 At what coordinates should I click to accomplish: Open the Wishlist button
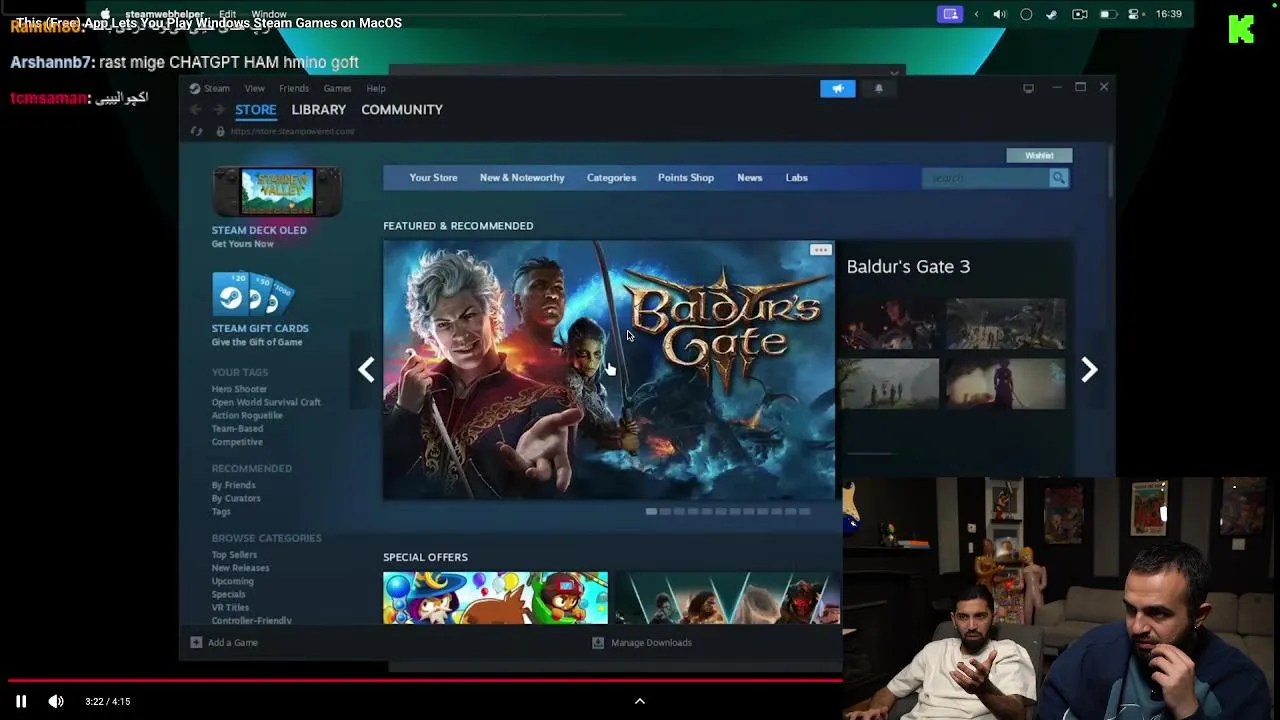(1039, 155)
